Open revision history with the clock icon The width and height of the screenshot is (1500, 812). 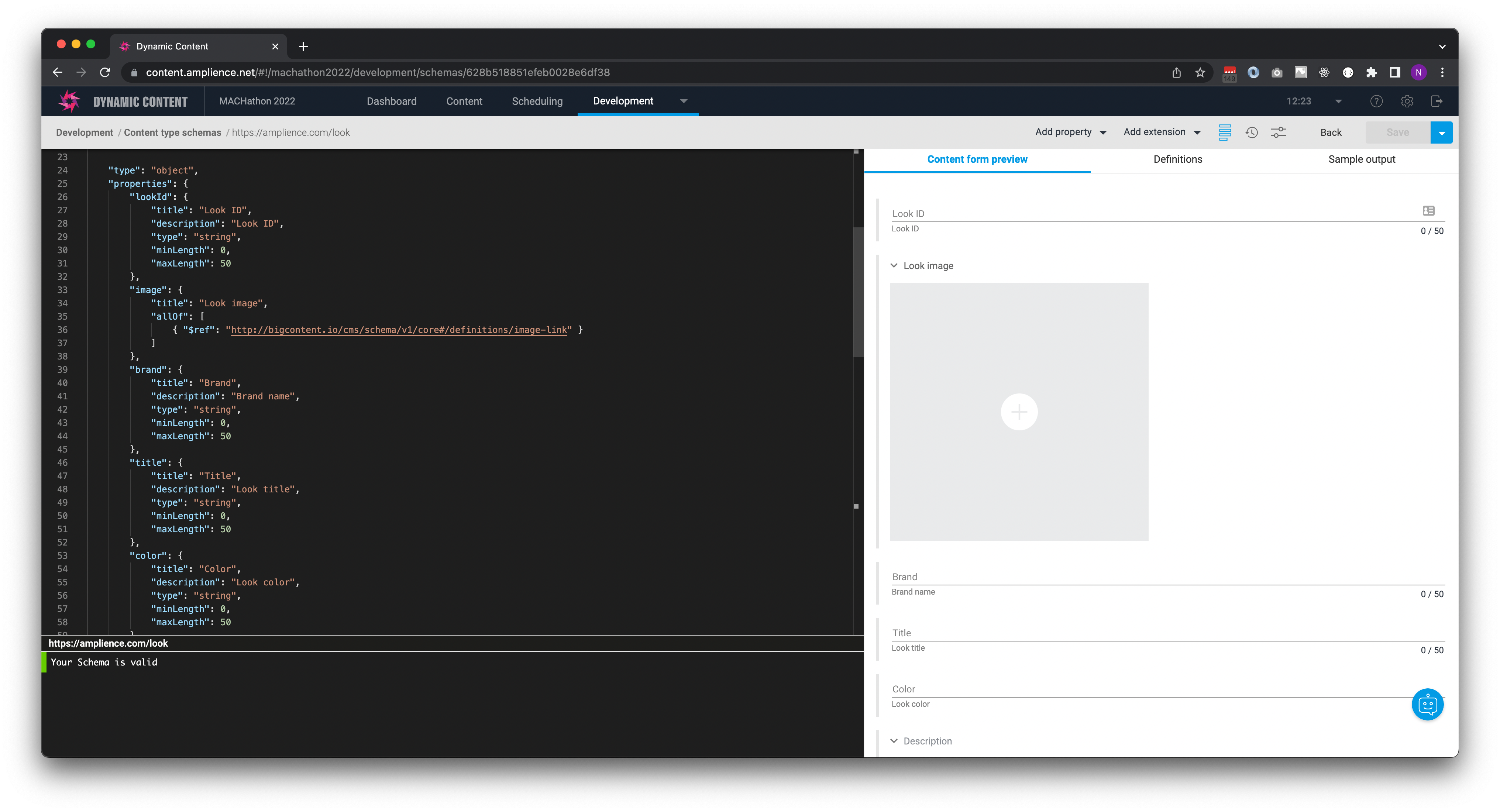point(1251,132)
